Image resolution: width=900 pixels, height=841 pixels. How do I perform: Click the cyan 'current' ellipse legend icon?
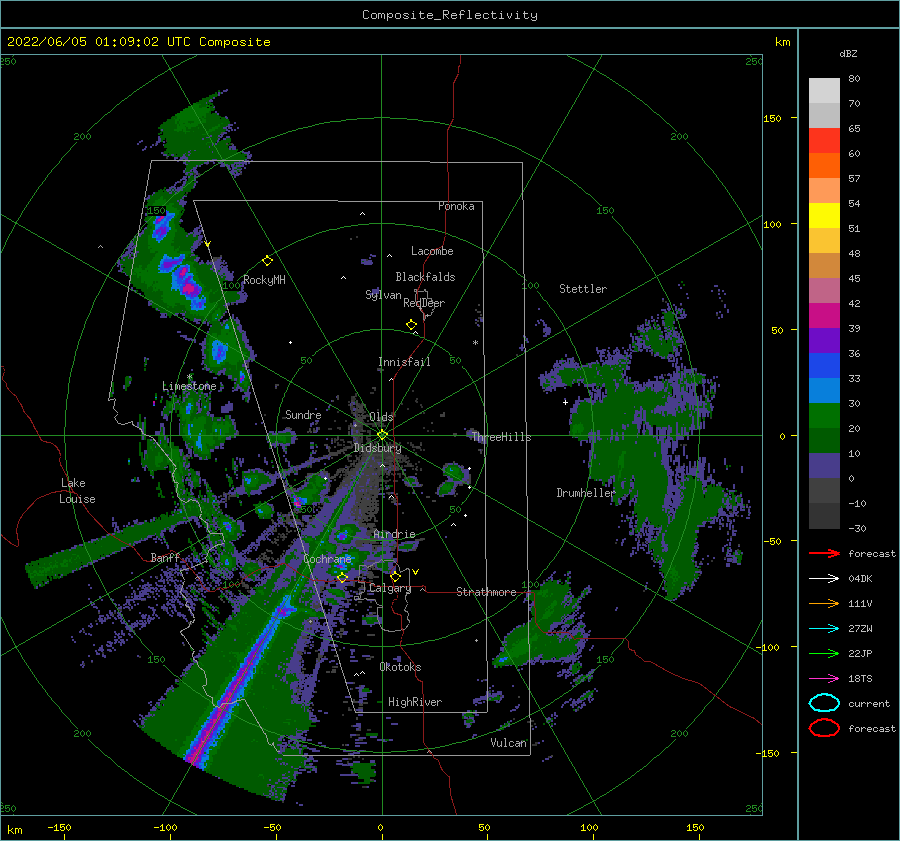pyautogui.click(x=824, y=703)
